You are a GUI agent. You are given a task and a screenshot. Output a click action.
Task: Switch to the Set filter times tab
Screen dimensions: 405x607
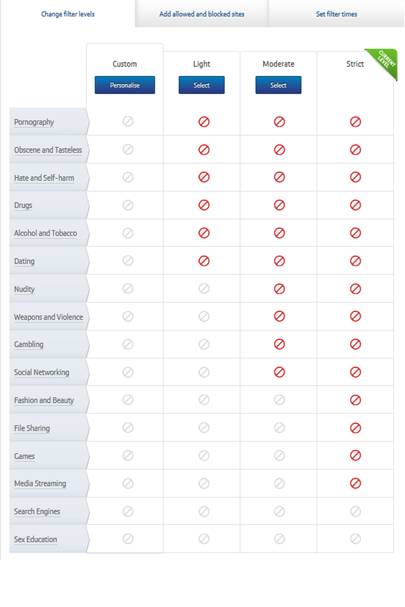(x=336, y=14)
